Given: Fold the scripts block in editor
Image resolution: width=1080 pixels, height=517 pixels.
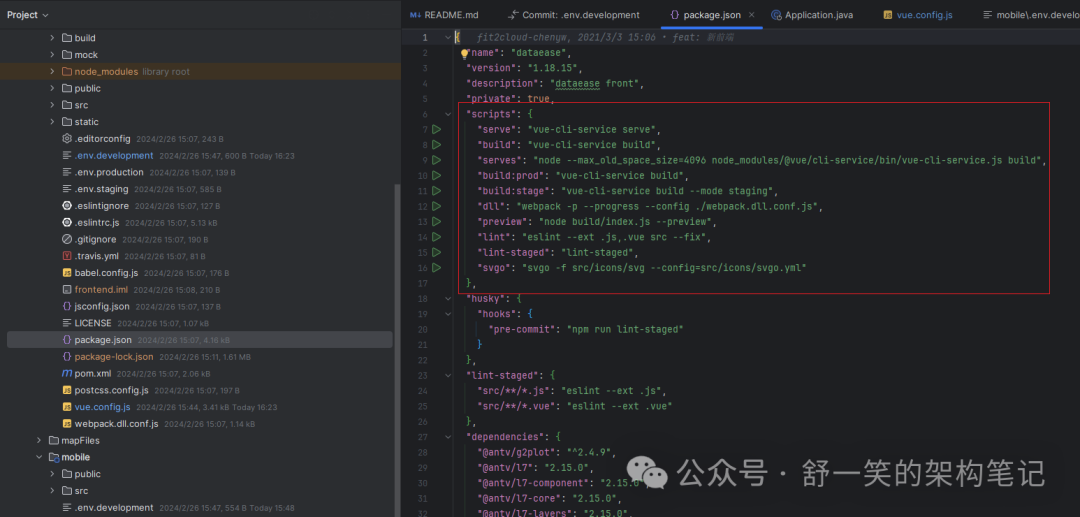Looking at the screenshot, I should coord(448,114).
